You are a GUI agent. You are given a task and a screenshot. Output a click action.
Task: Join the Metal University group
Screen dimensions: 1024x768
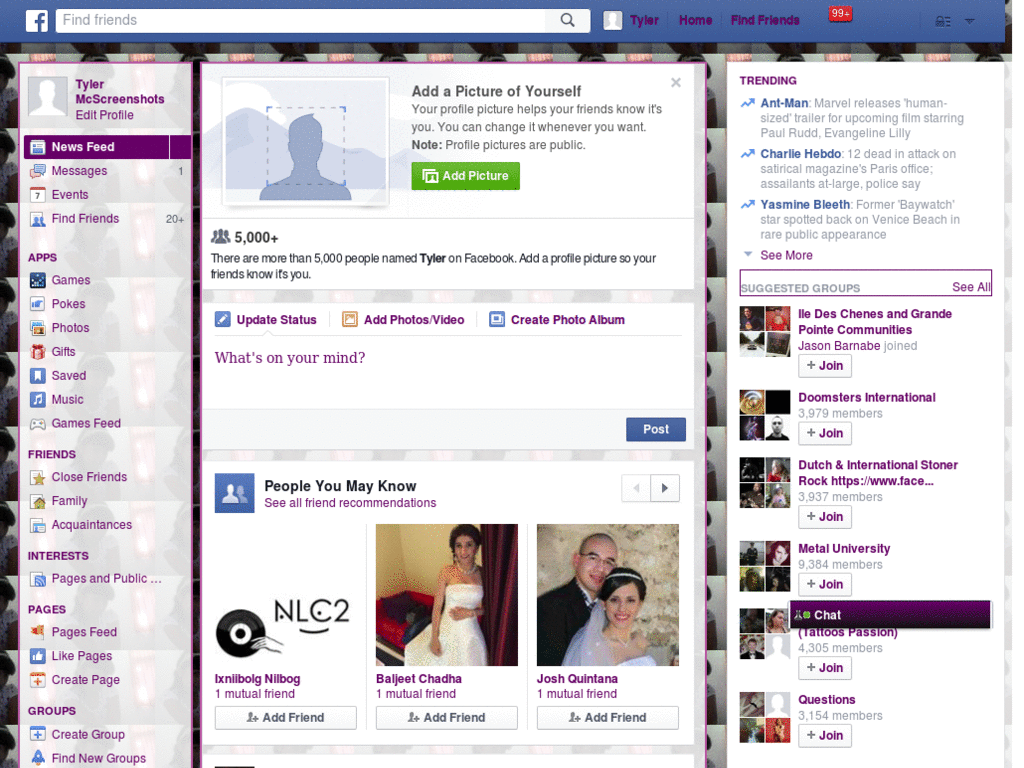825,584
